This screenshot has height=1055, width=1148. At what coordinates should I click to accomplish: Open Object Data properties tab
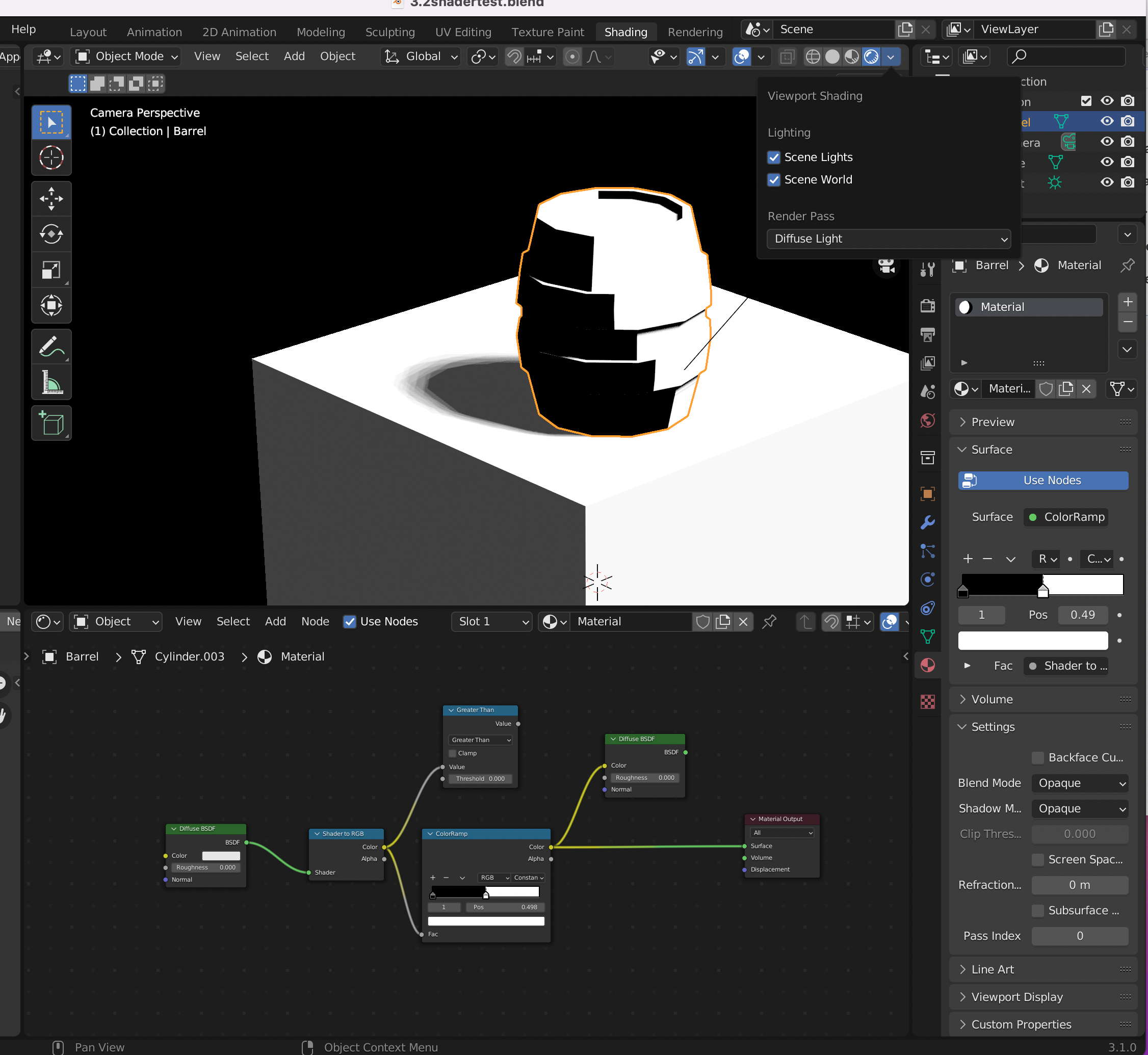pyautogui.click(x=928, y=637)
